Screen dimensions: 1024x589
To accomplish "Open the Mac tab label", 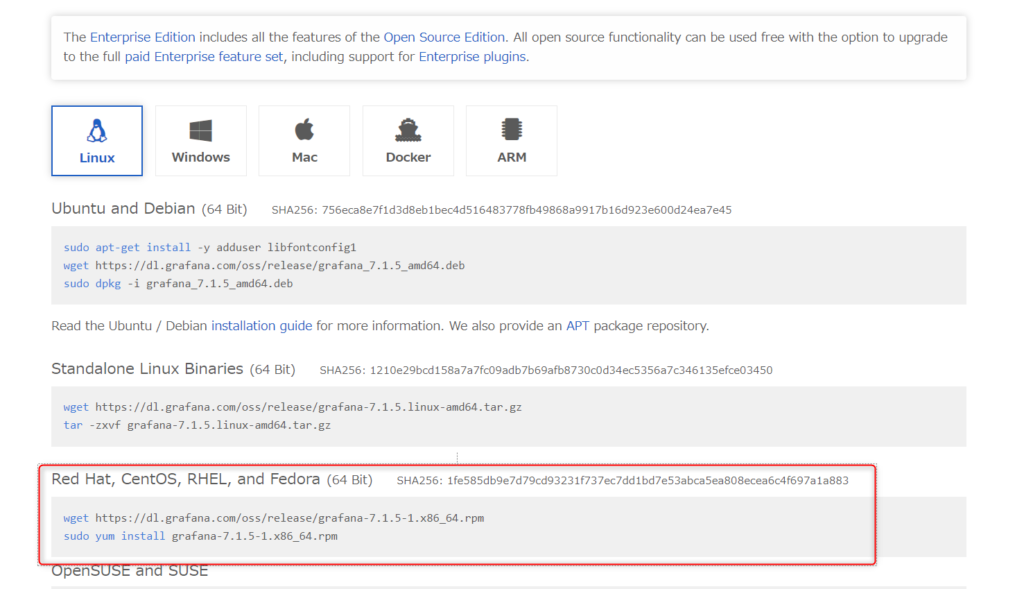I will 304,157.
